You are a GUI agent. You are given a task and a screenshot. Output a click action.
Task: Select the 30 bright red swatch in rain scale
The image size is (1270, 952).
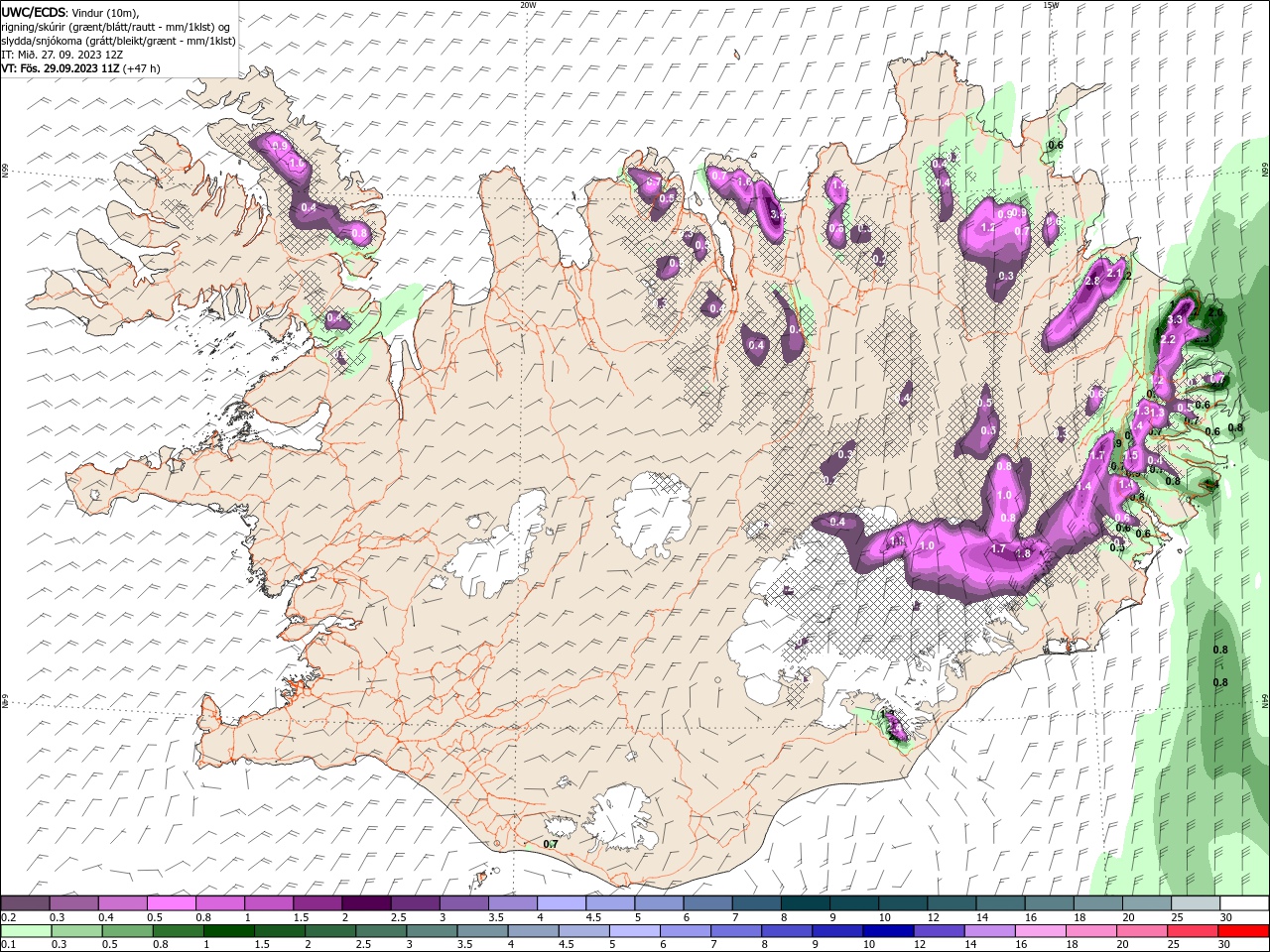pyautogui.click(x=1243, y=931)
